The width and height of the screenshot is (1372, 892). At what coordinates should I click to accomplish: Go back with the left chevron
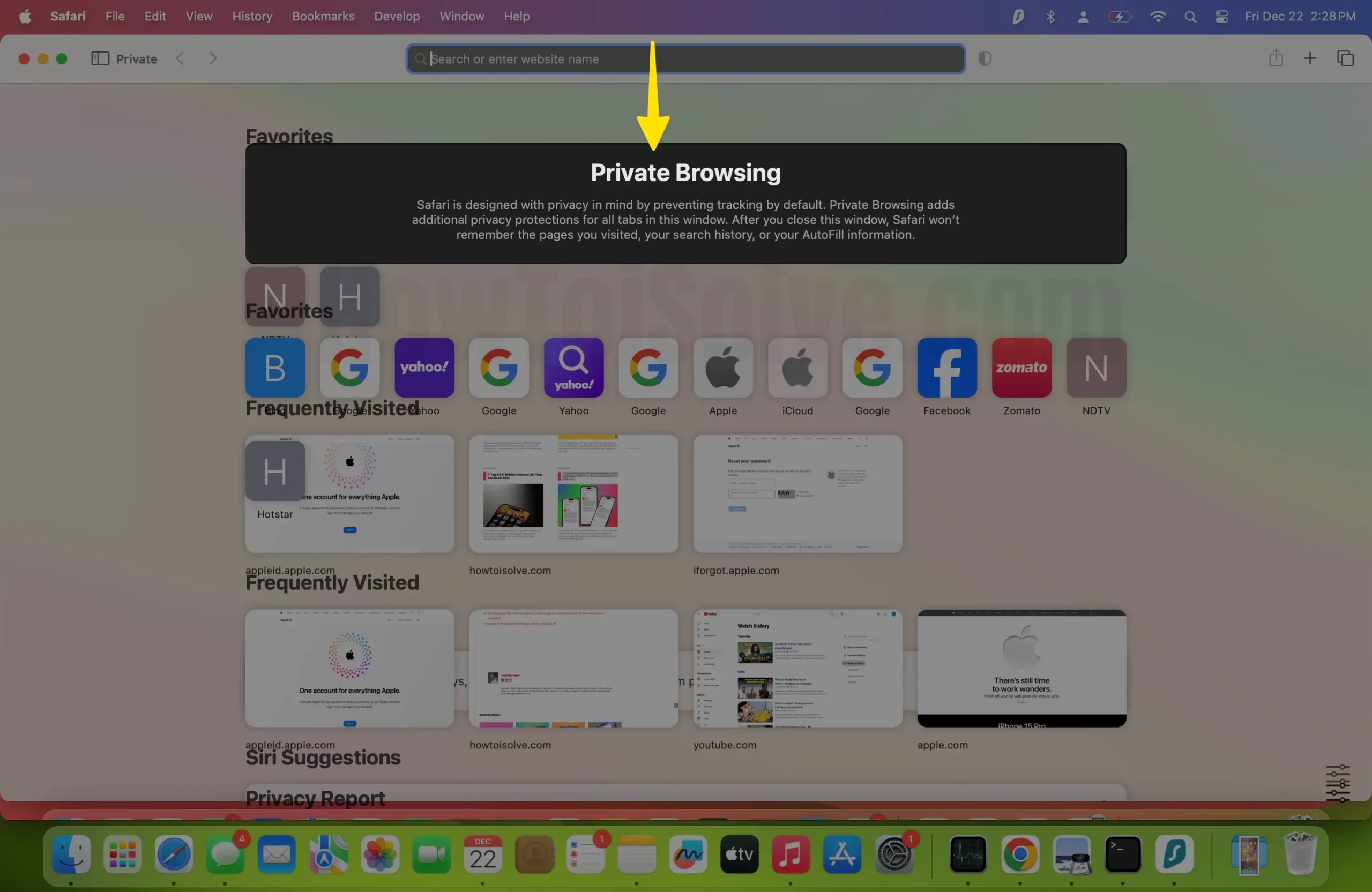tap(181, 59)
